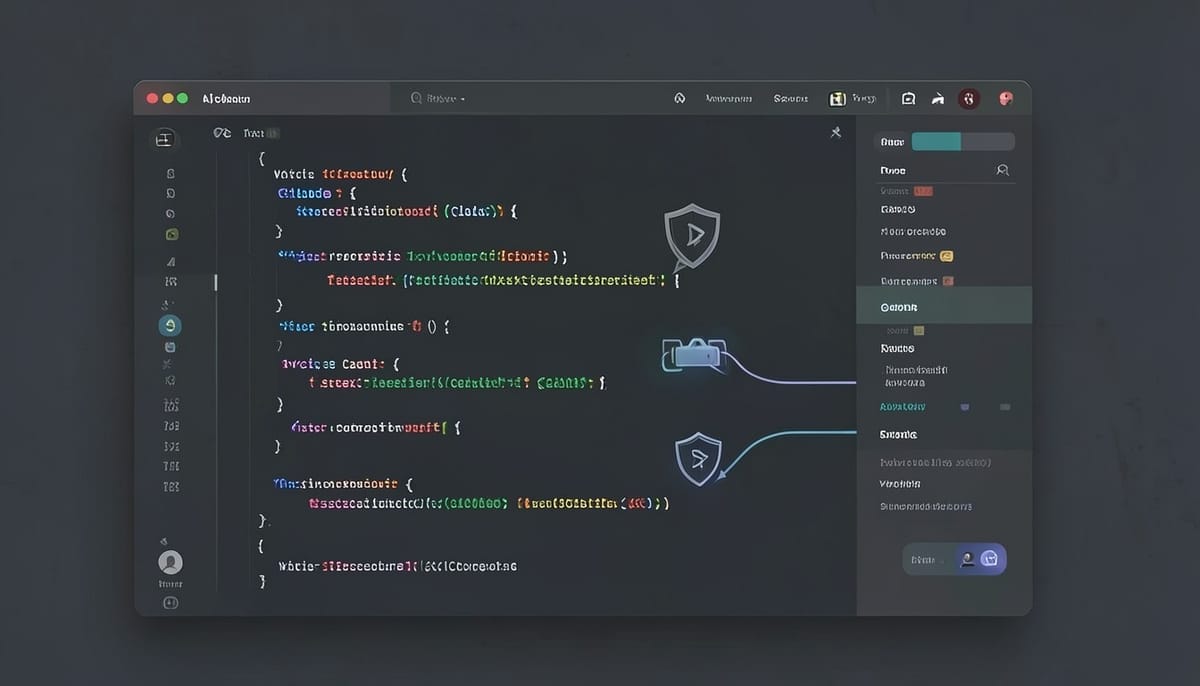This screenshot has width=1200, height=686.
Task: Select the highlighted row in the right panel
Action: pyautogui.click(x=944, y=305)
